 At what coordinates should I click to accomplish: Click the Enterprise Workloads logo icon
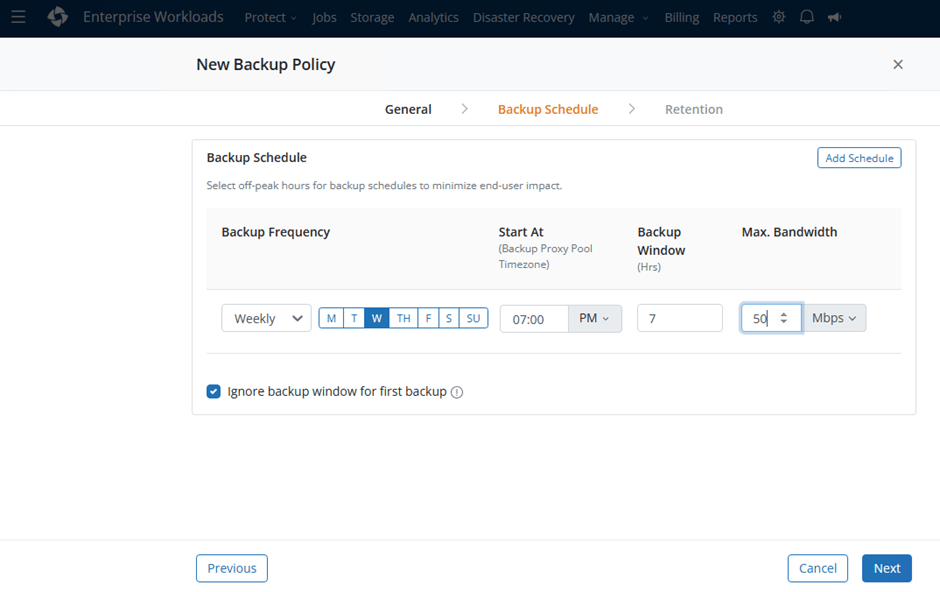click(x=58, y=17)
